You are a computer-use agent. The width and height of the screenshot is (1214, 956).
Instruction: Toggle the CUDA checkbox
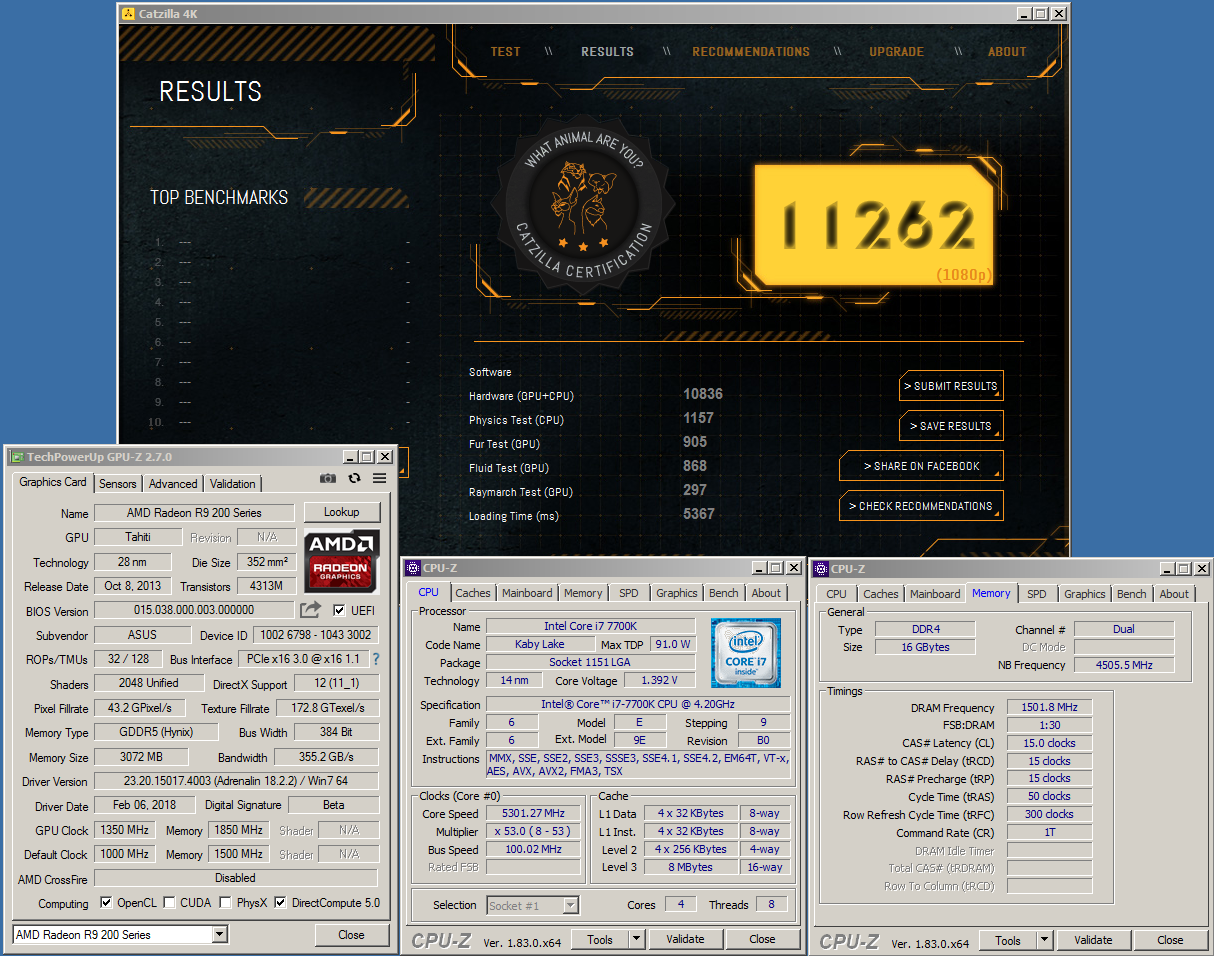(169, 903)
